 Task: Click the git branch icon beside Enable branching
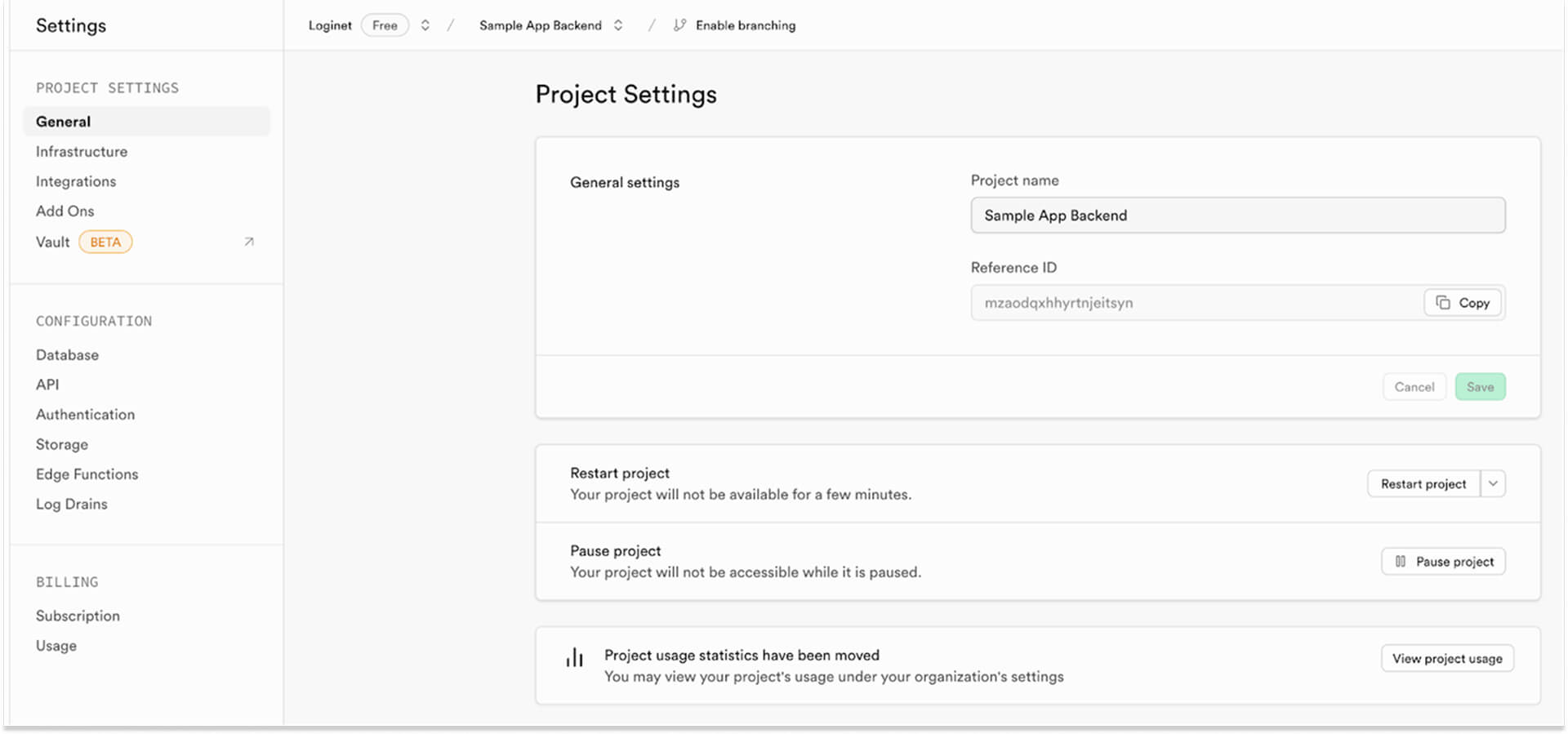pos(679,25)
